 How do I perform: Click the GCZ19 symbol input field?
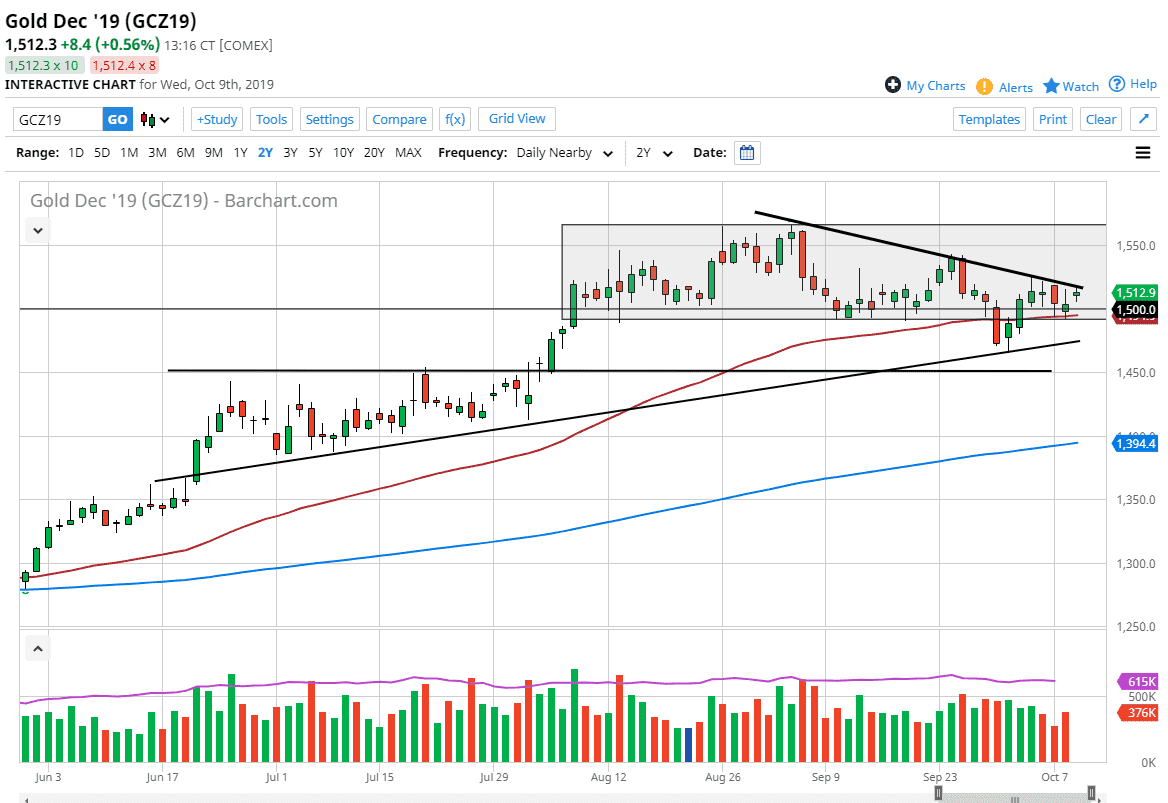pyautogui.click(x=58, y=120)
